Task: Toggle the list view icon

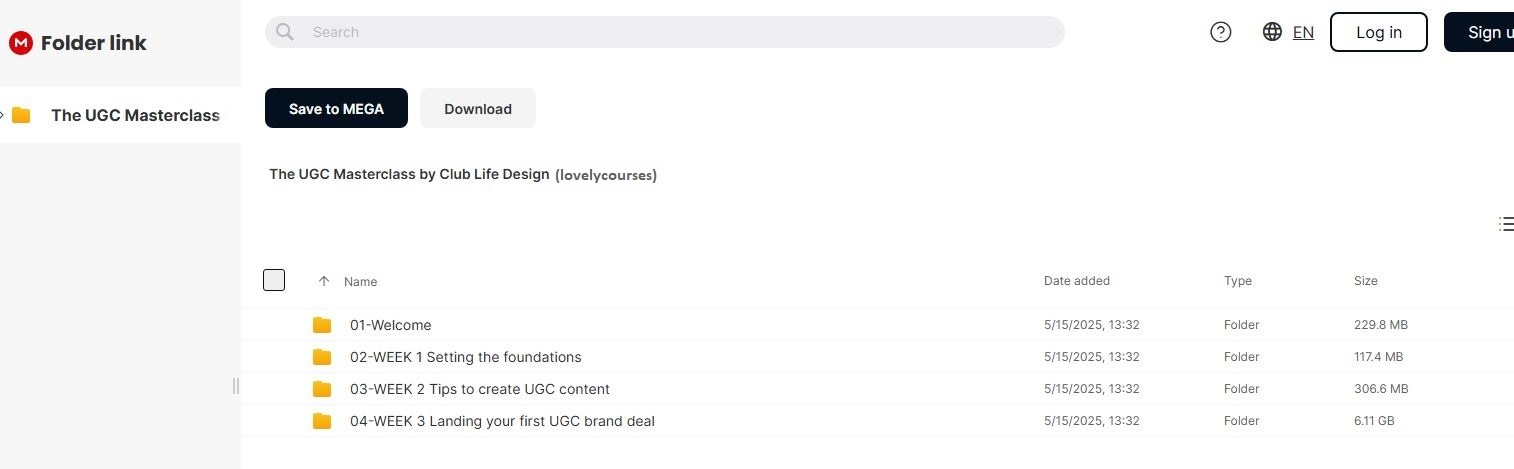Action: tap(1506, 224)
